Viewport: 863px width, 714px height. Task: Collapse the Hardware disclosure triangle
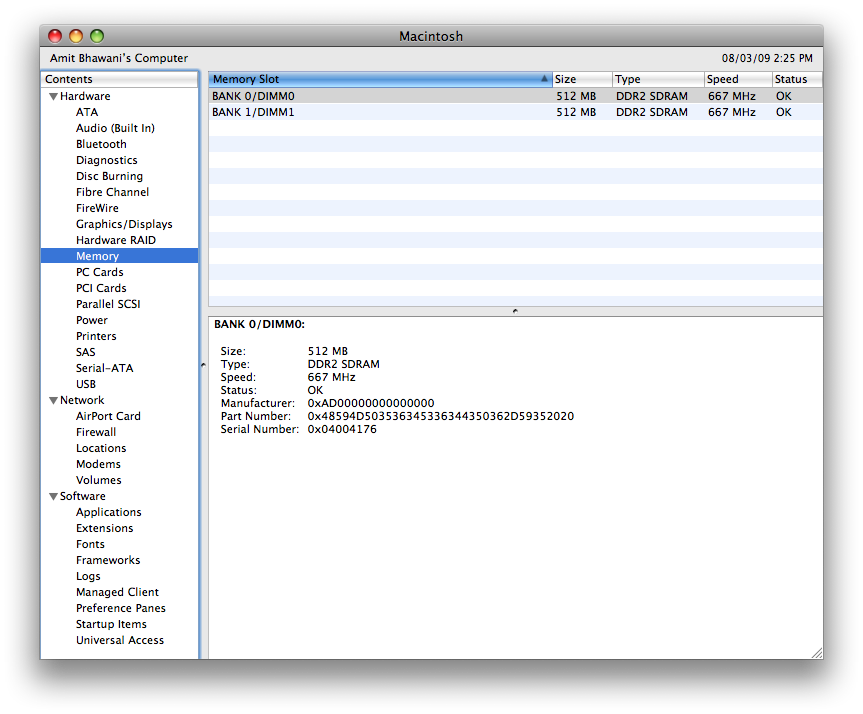53,97
